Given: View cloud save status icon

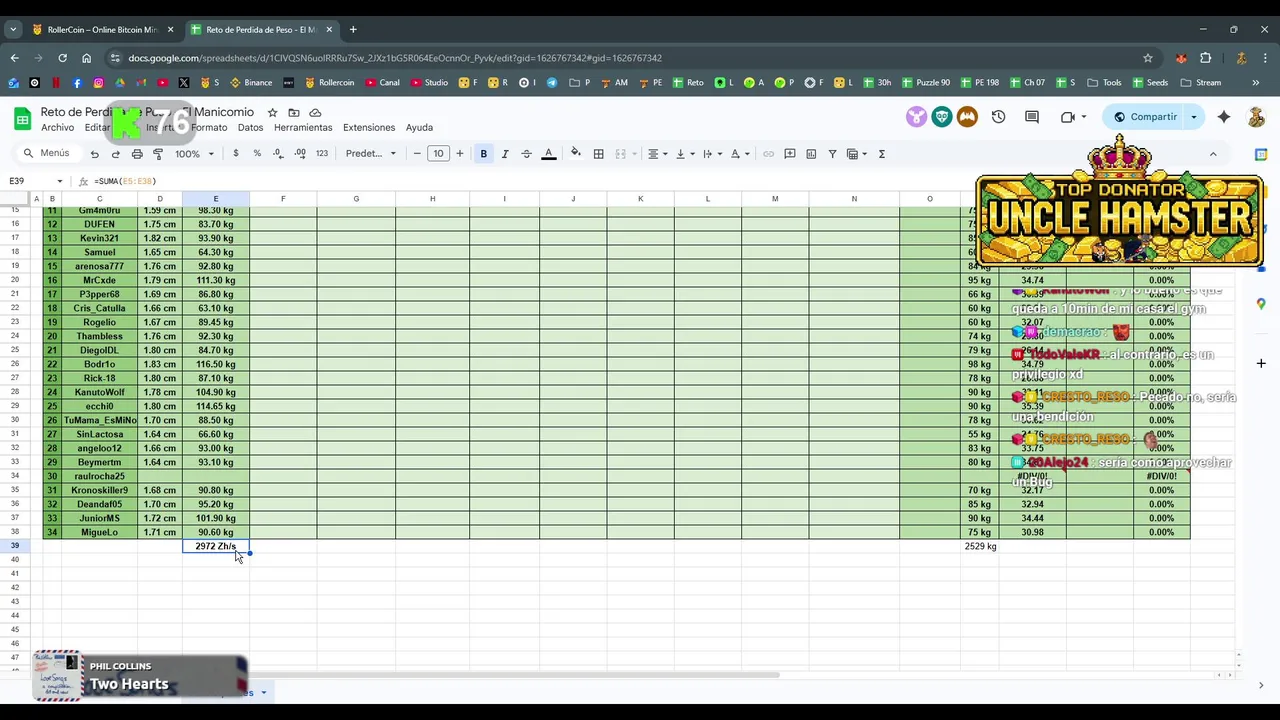Looking at the screenshot, I should coord(315,113).
